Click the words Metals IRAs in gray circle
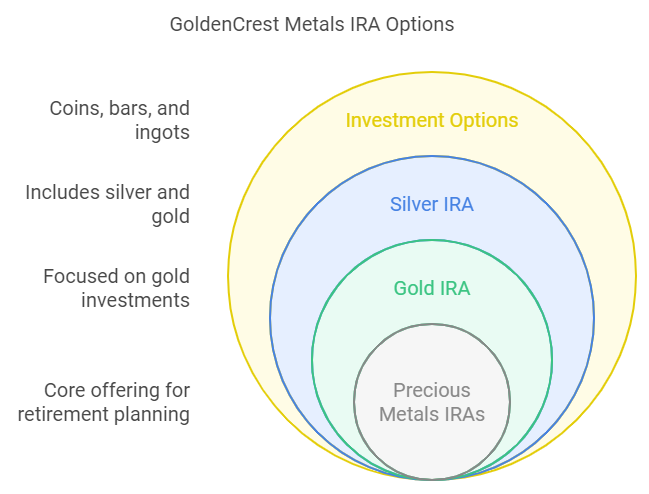This screenshot has height=494, width=649. [x=432, y=414]
